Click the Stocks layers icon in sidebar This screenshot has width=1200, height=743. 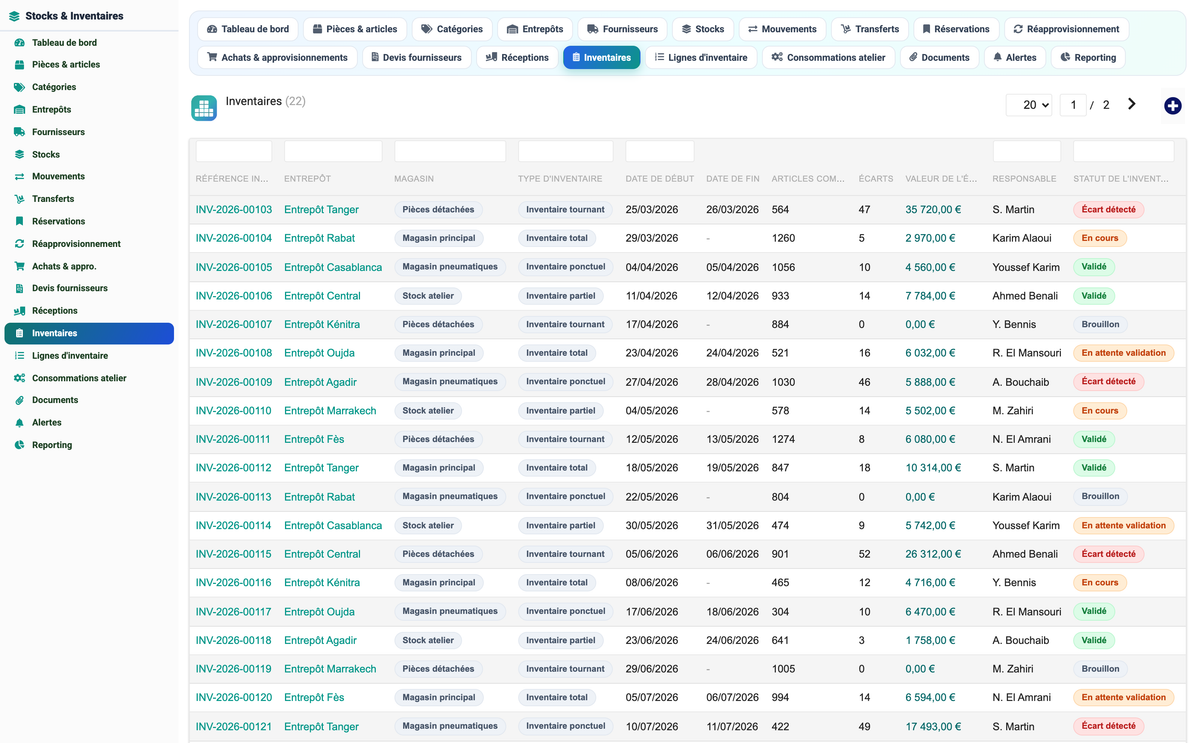coord(19,155)
